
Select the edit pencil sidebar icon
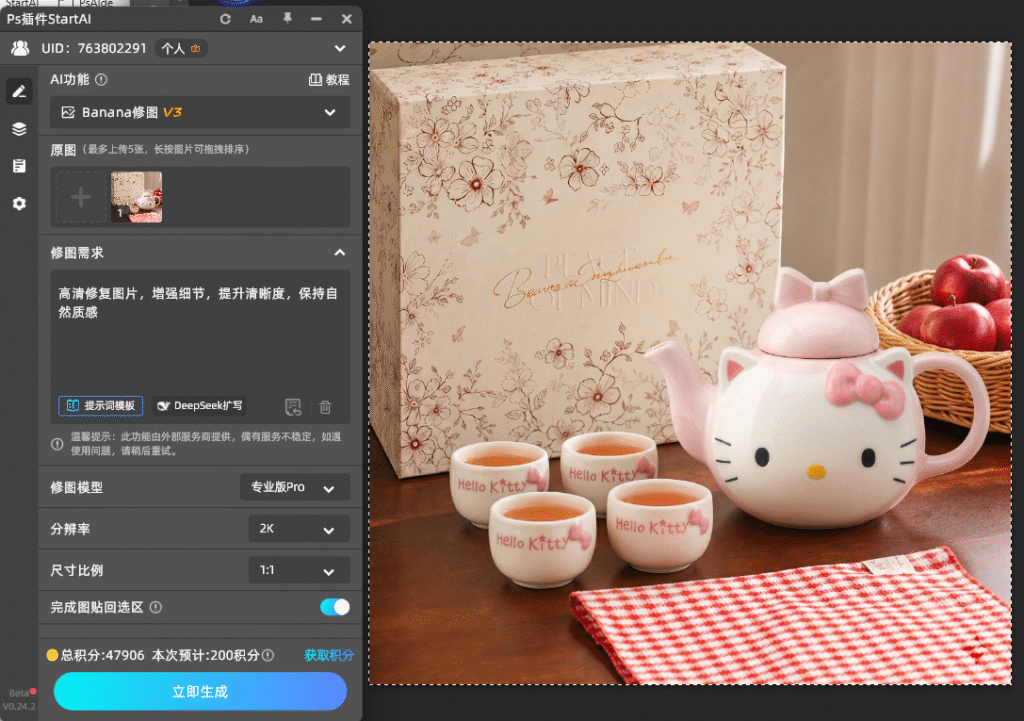tap(19, 91)
